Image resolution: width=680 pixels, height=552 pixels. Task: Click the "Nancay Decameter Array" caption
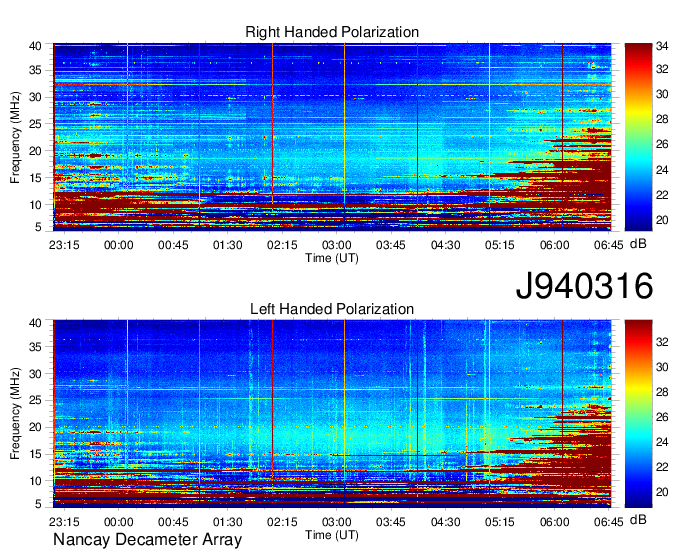(x=147, y=540)
